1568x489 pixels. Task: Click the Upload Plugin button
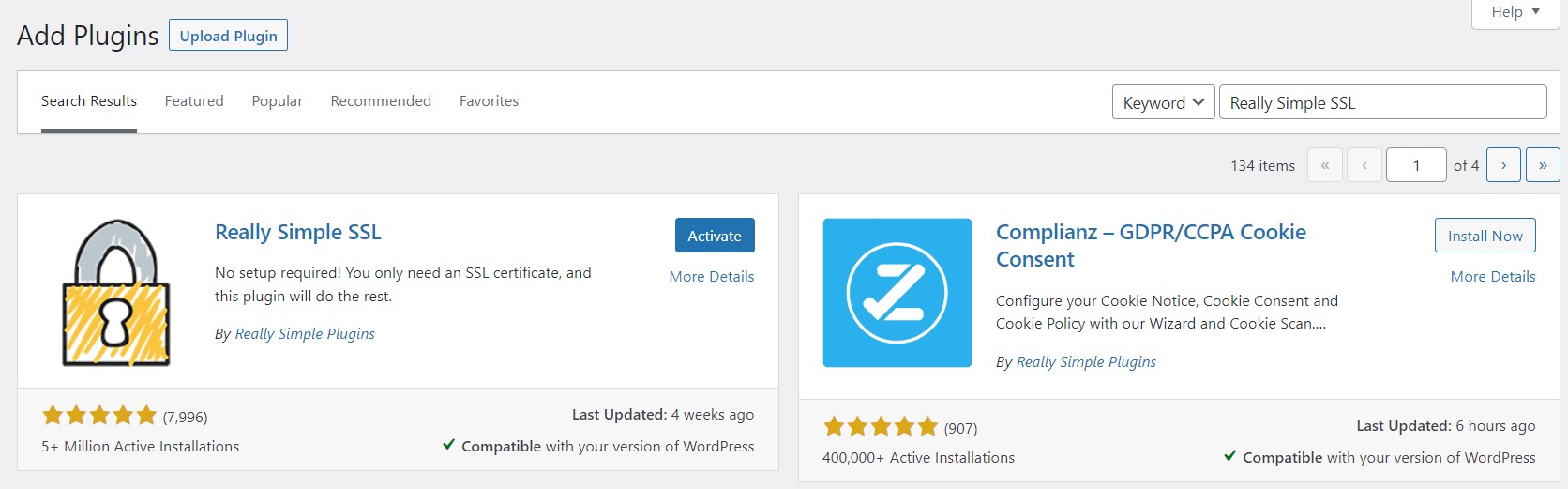pyautogui.click(x=228, y=36)
